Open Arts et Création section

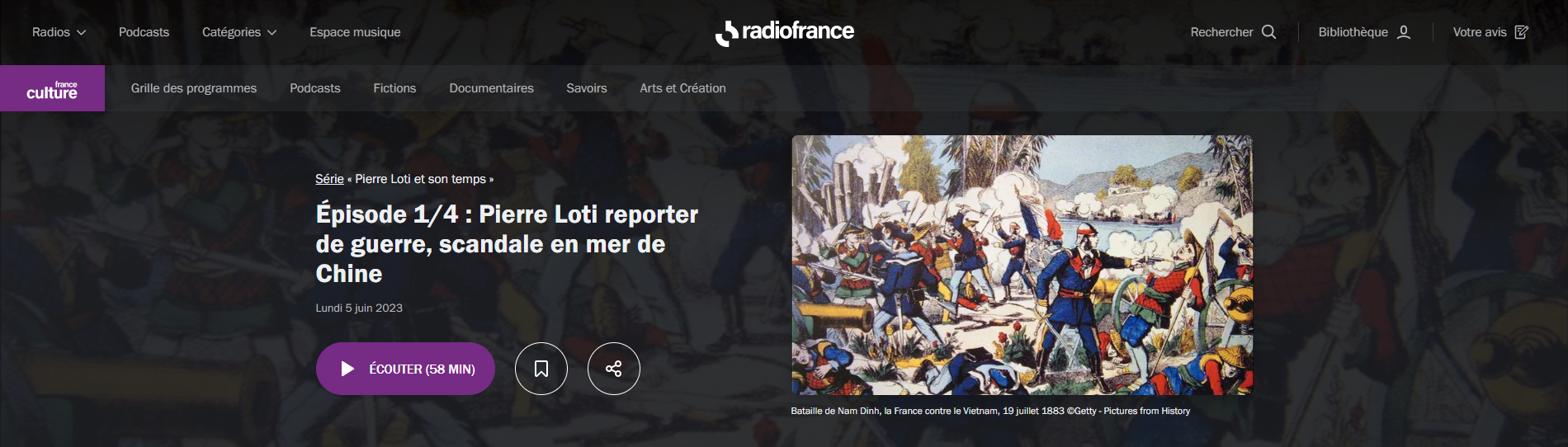tap(682, 88)
